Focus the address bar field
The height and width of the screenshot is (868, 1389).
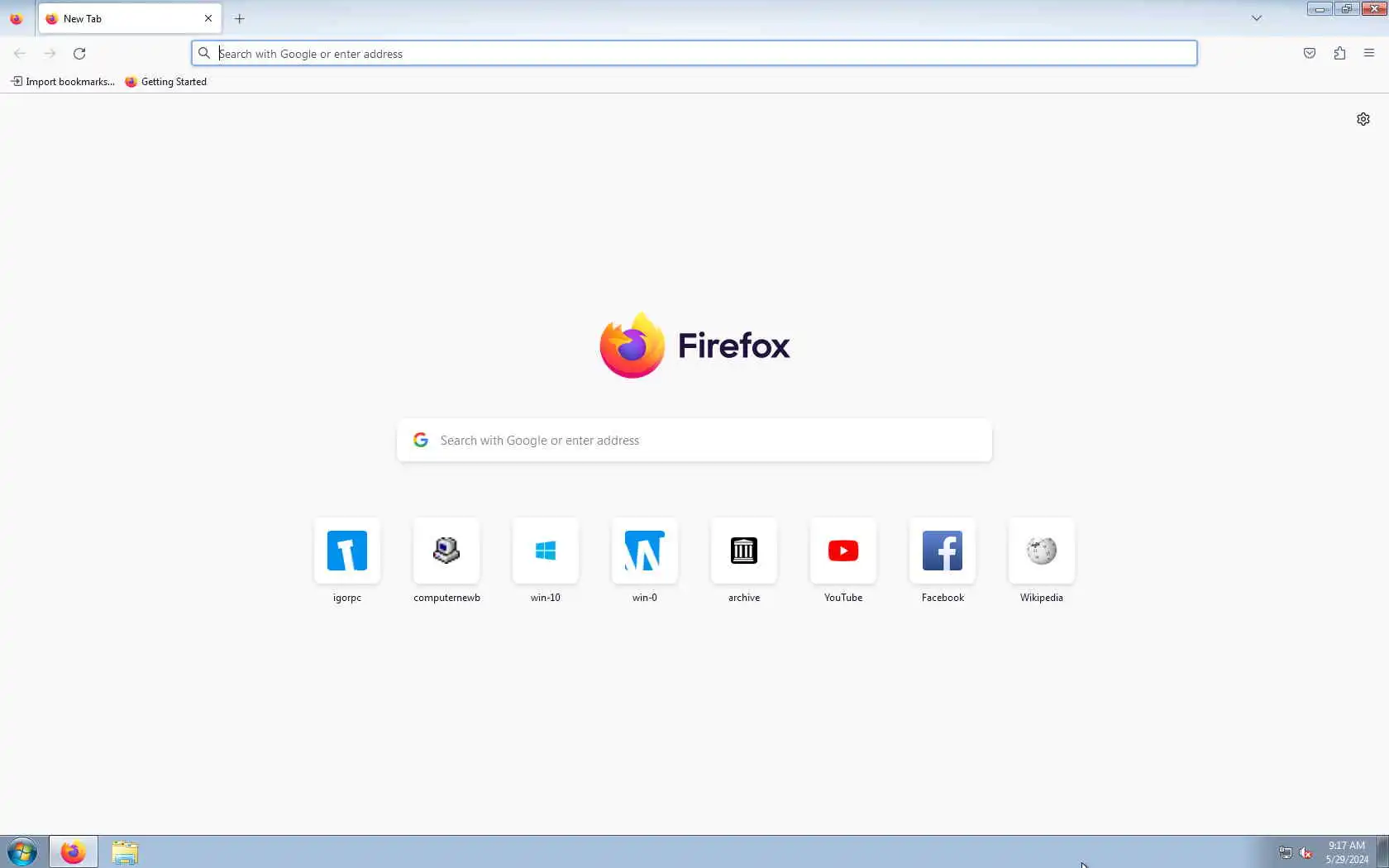pos(694,53)
